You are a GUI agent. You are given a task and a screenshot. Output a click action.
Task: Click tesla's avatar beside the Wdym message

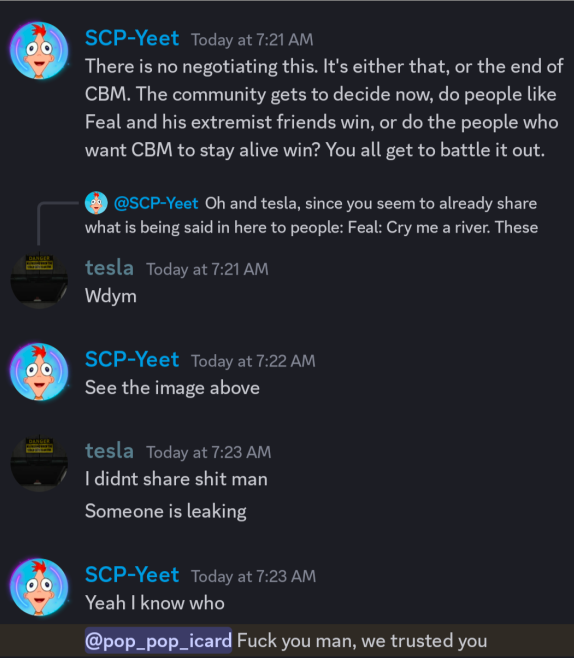pos(39,280)
